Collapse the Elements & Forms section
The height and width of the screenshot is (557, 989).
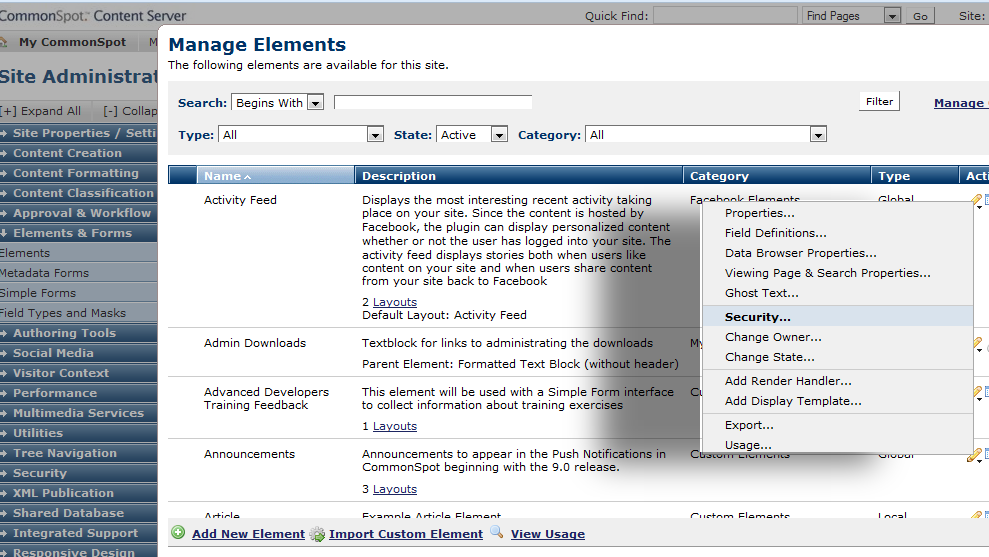pyautogui.click(x=78, y=233)
